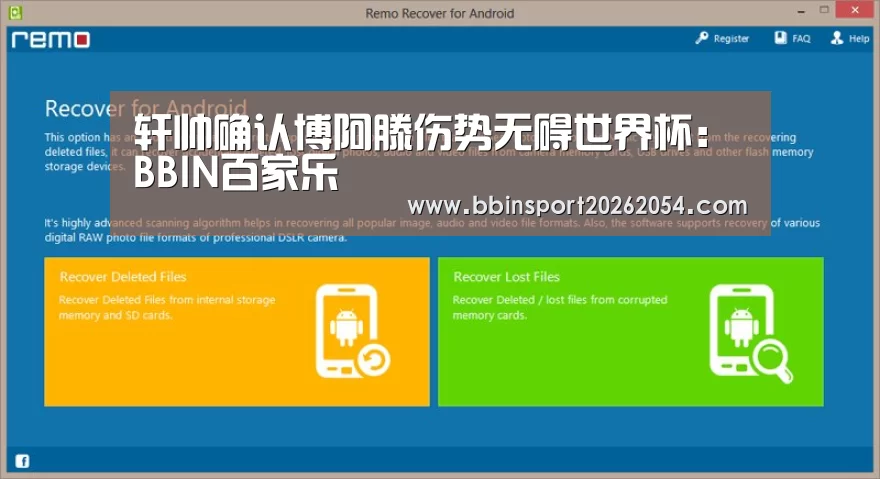Maximize the Remo Recover window
880x479 pixels.
pyautogui.click(x=824, y=10)
